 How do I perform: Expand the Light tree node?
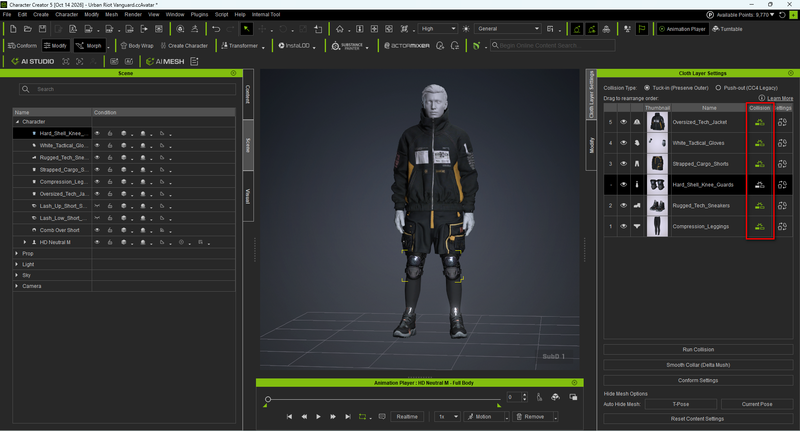[17, 264]
